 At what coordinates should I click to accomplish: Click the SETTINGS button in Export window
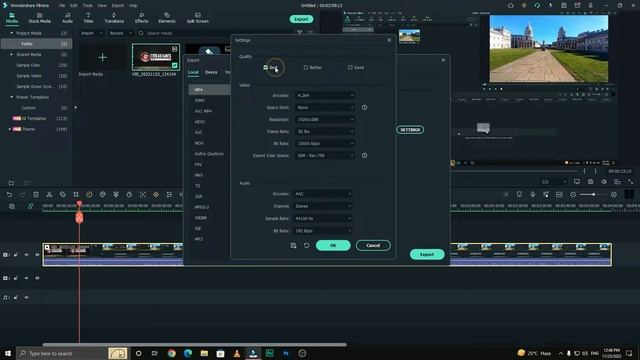[410, 130]
